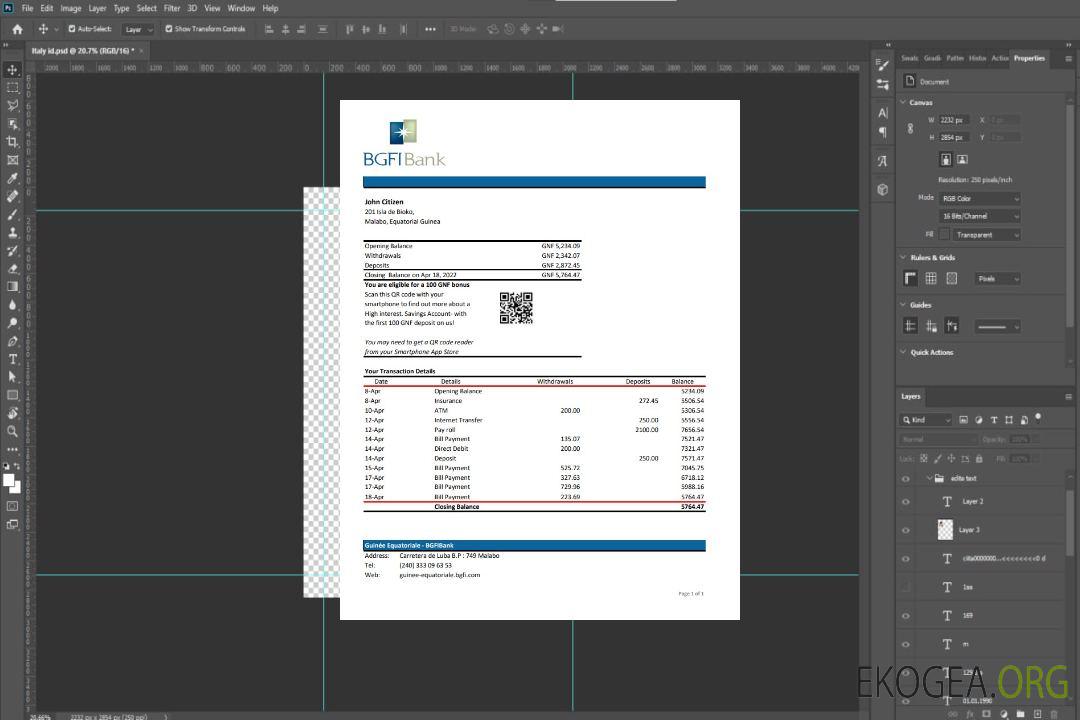Select the Crop tool in the toolbar

click(x=13, y=142)
